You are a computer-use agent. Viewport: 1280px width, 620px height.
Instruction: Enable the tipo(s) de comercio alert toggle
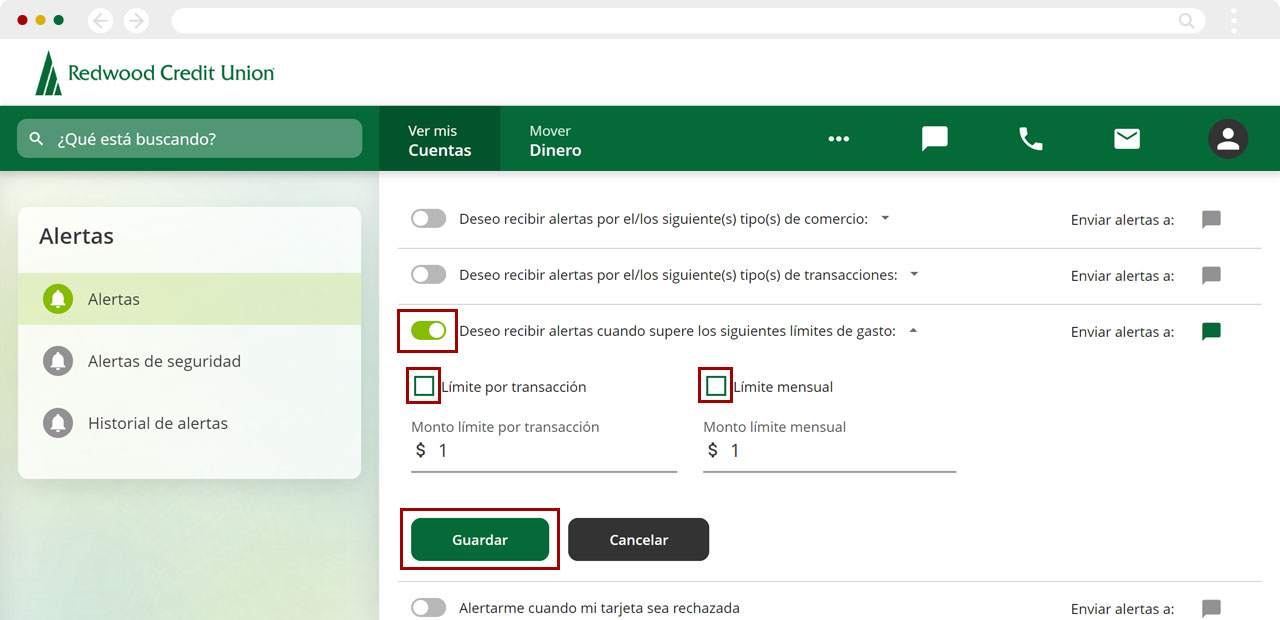tap(428, 219)
